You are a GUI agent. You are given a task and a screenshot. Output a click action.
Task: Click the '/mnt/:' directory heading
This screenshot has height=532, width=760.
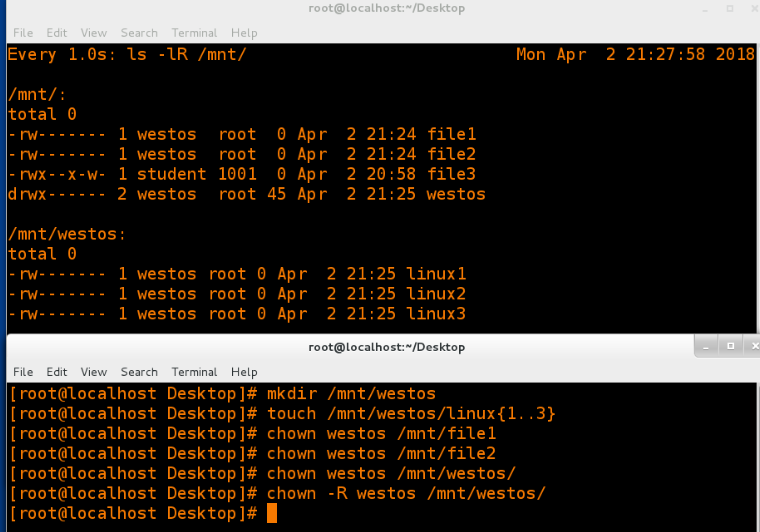37,94
